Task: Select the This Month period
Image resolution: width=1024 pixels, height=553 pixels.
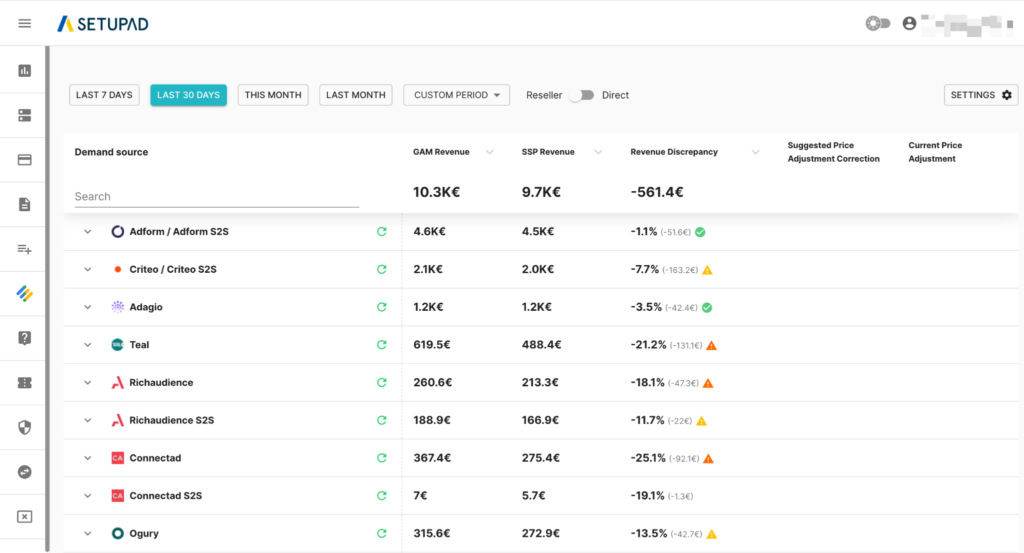Action: tap(273, 95)
